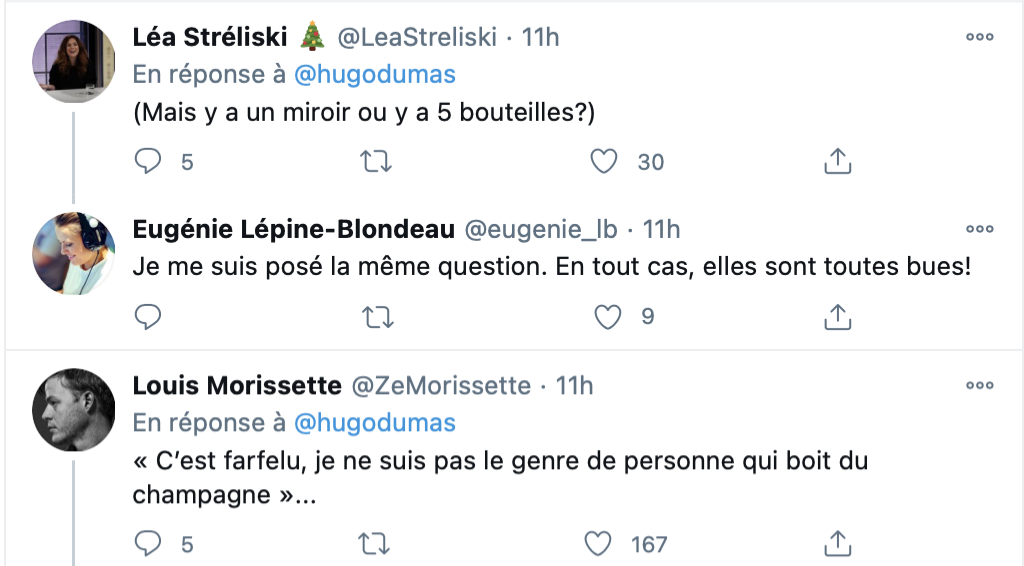Open @hugodumas link in Louis Morissette's reply

click(x=375, y=423)
